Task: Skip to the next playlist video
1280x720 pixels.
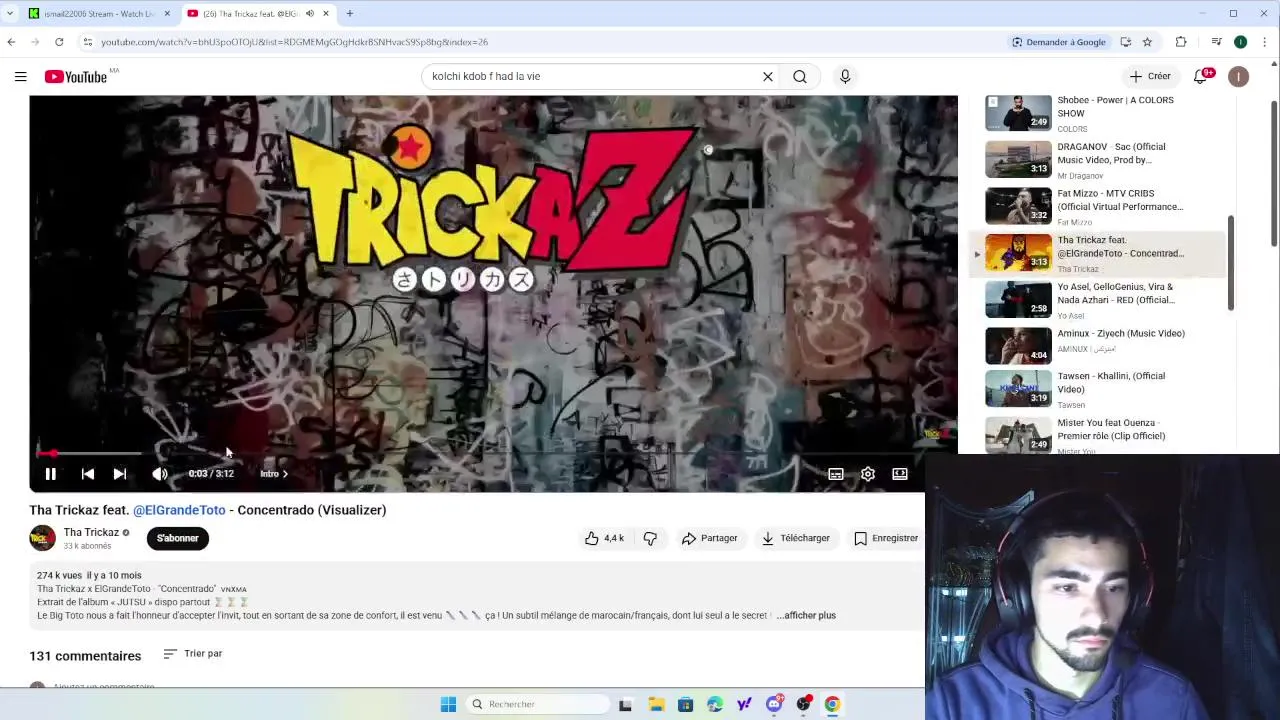Action: coord(120,474)
